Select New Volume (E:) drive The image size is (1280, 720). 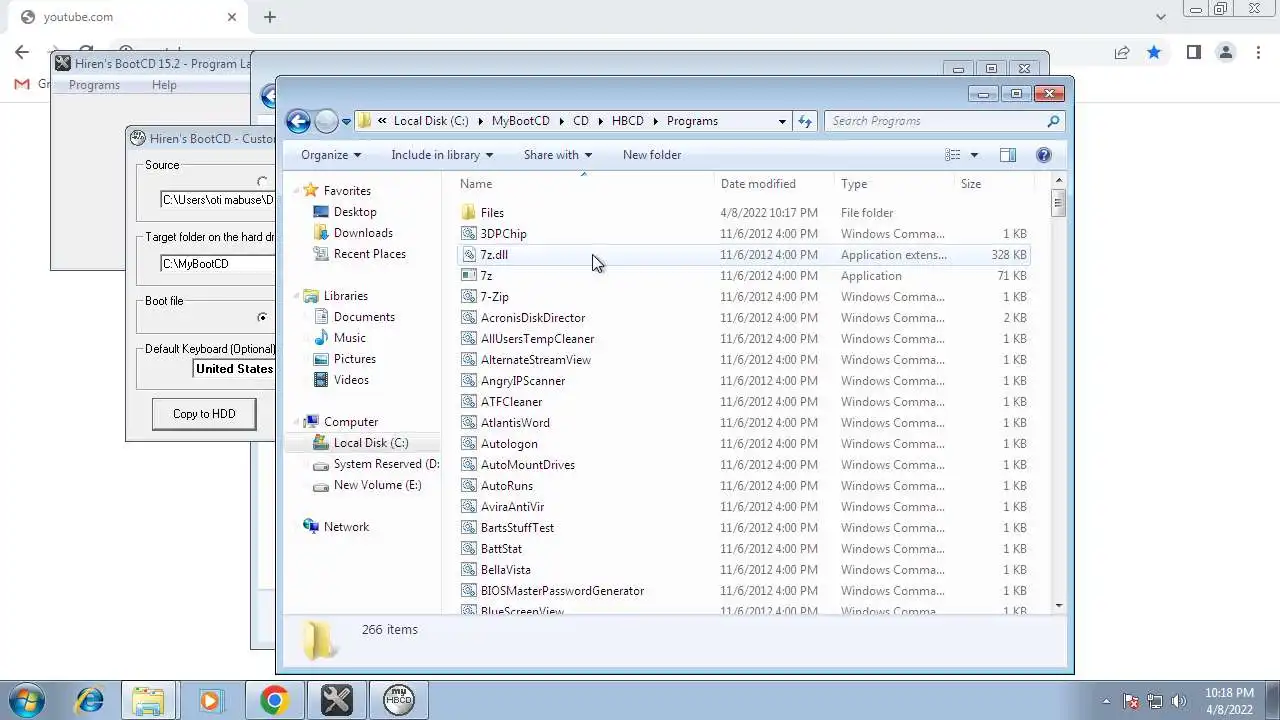pos(377,485)
